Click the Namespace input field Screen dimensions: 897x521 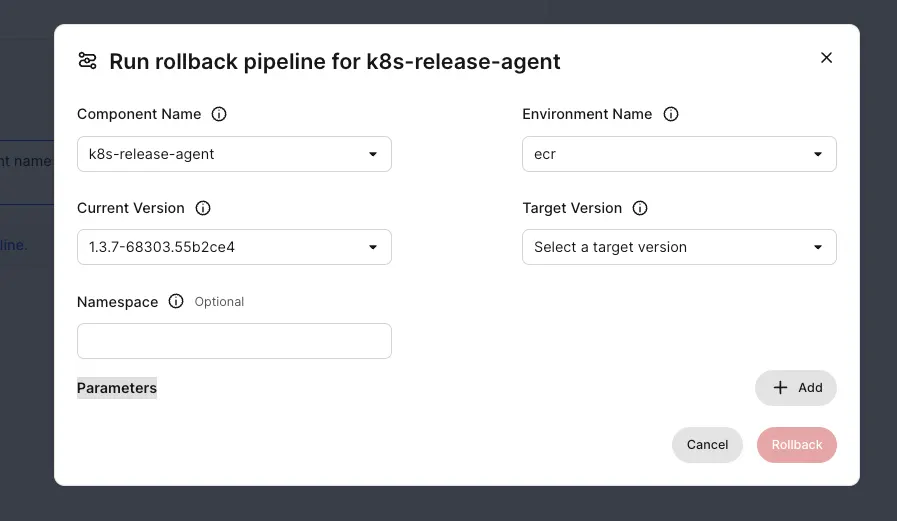[234, 341]
